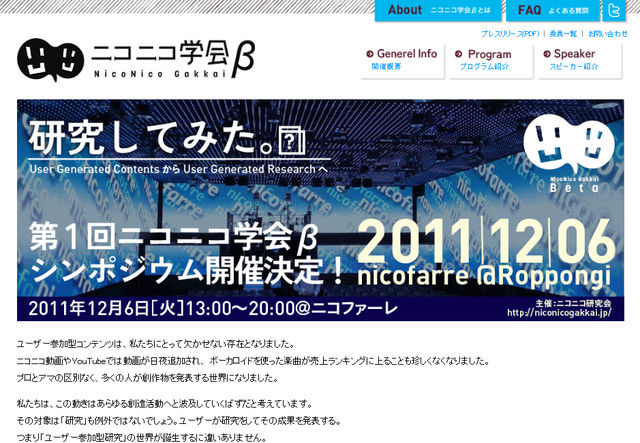Click line starting プロとアマの区別なく

pos(147,378)
